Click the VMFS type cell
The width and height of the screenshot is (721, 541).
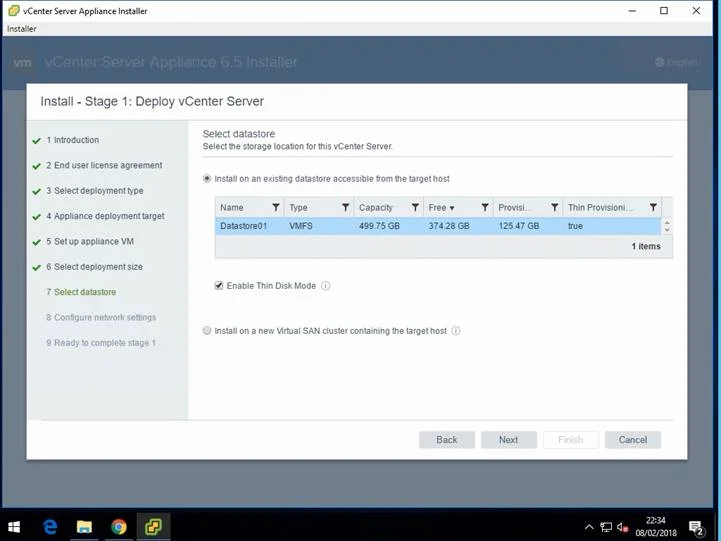[x=301, y=226]
